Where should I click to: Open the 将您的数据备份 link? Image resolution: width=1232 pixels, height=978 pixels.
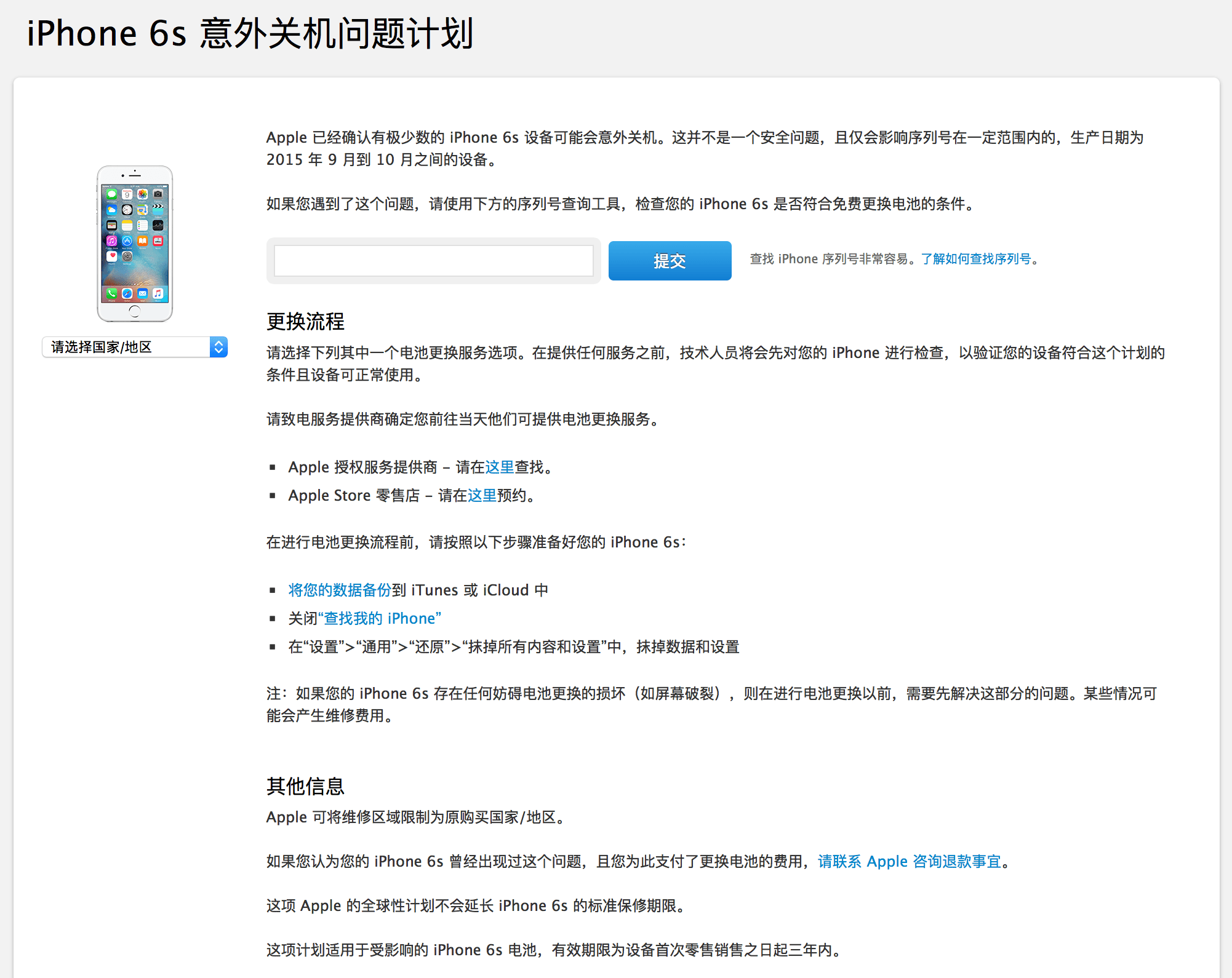point(340,590)
